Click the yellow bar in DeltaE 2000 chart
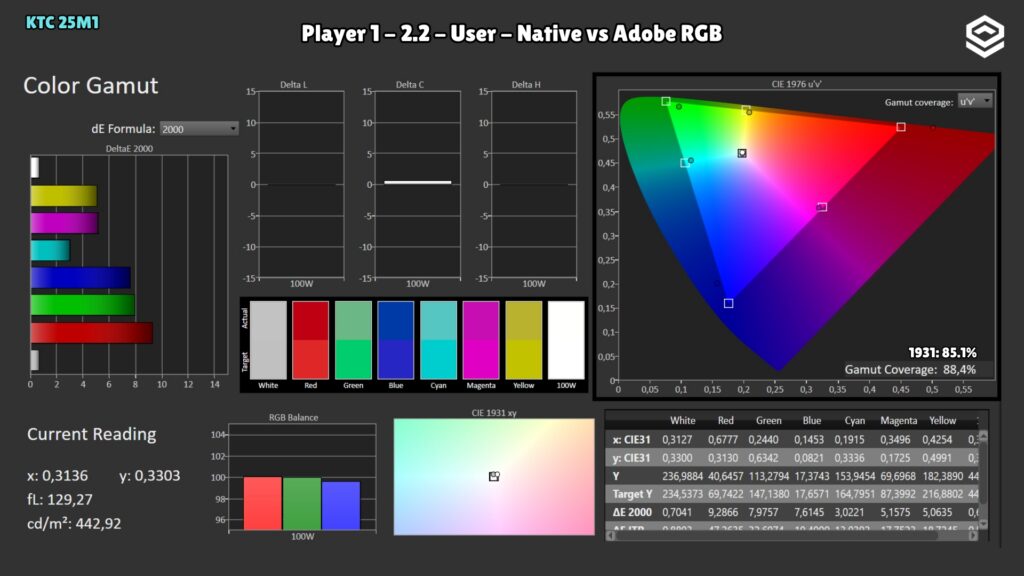 (x=63, y=195)
